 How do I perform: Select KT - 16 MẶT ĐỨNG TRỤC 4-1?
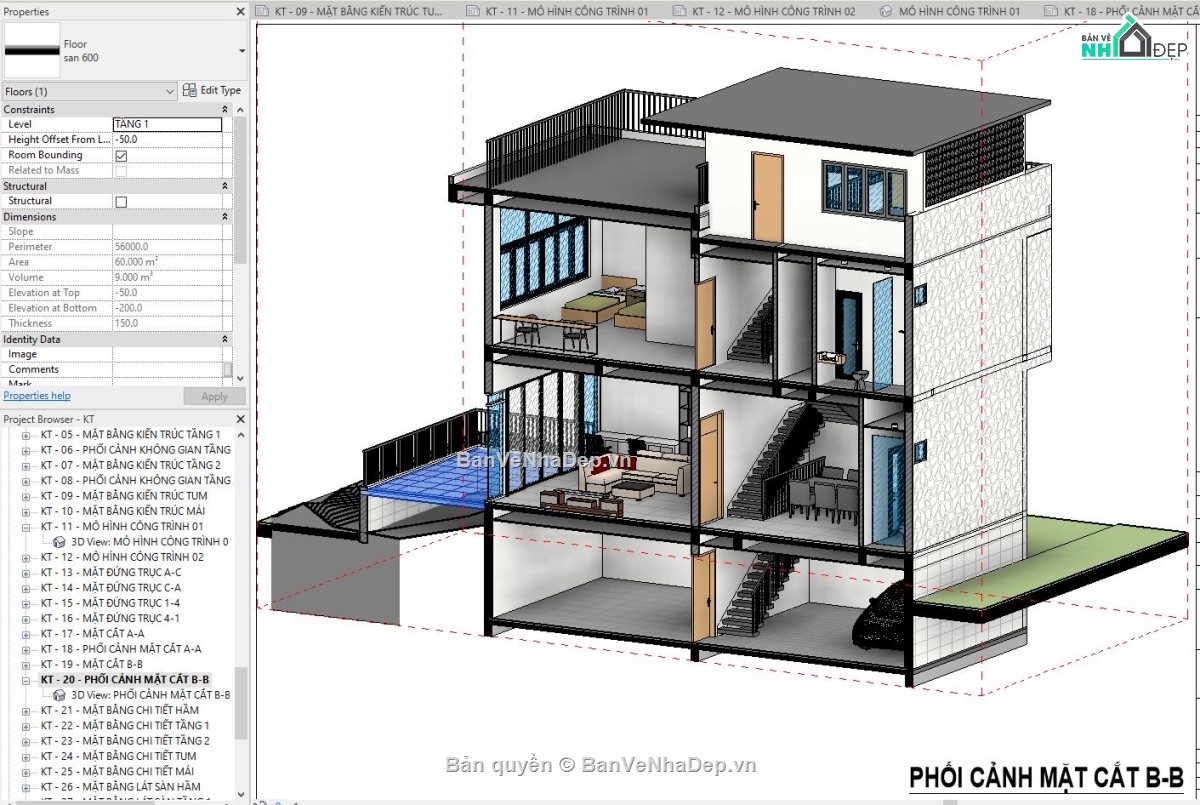click(x=111, y=618)
